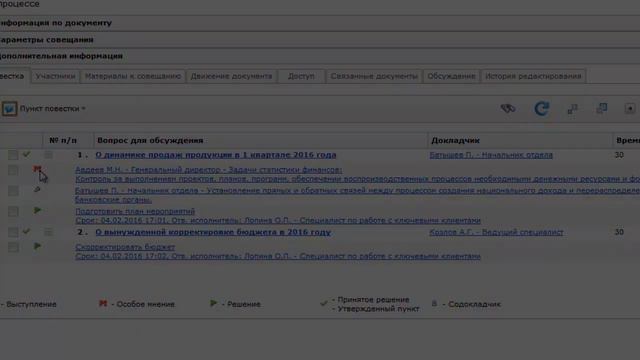Tick the checkbox for agenda item 1

coord(13,155)
